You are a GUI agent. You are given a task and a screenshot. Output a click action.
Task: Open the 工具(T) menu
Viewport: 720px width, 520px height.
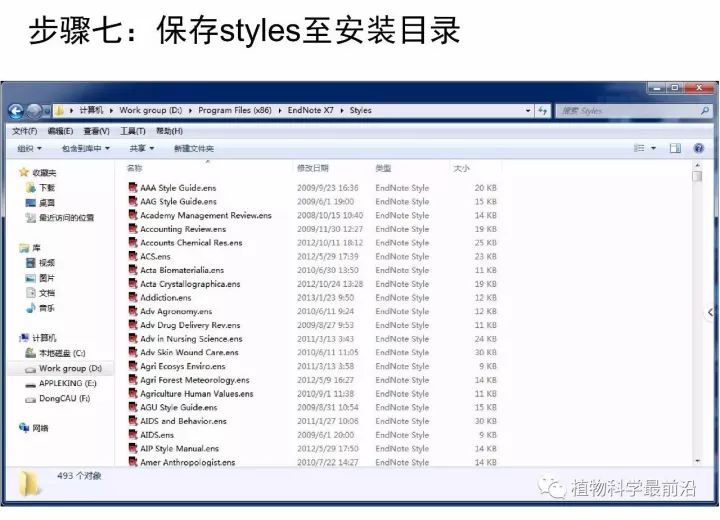pos(132,131)
